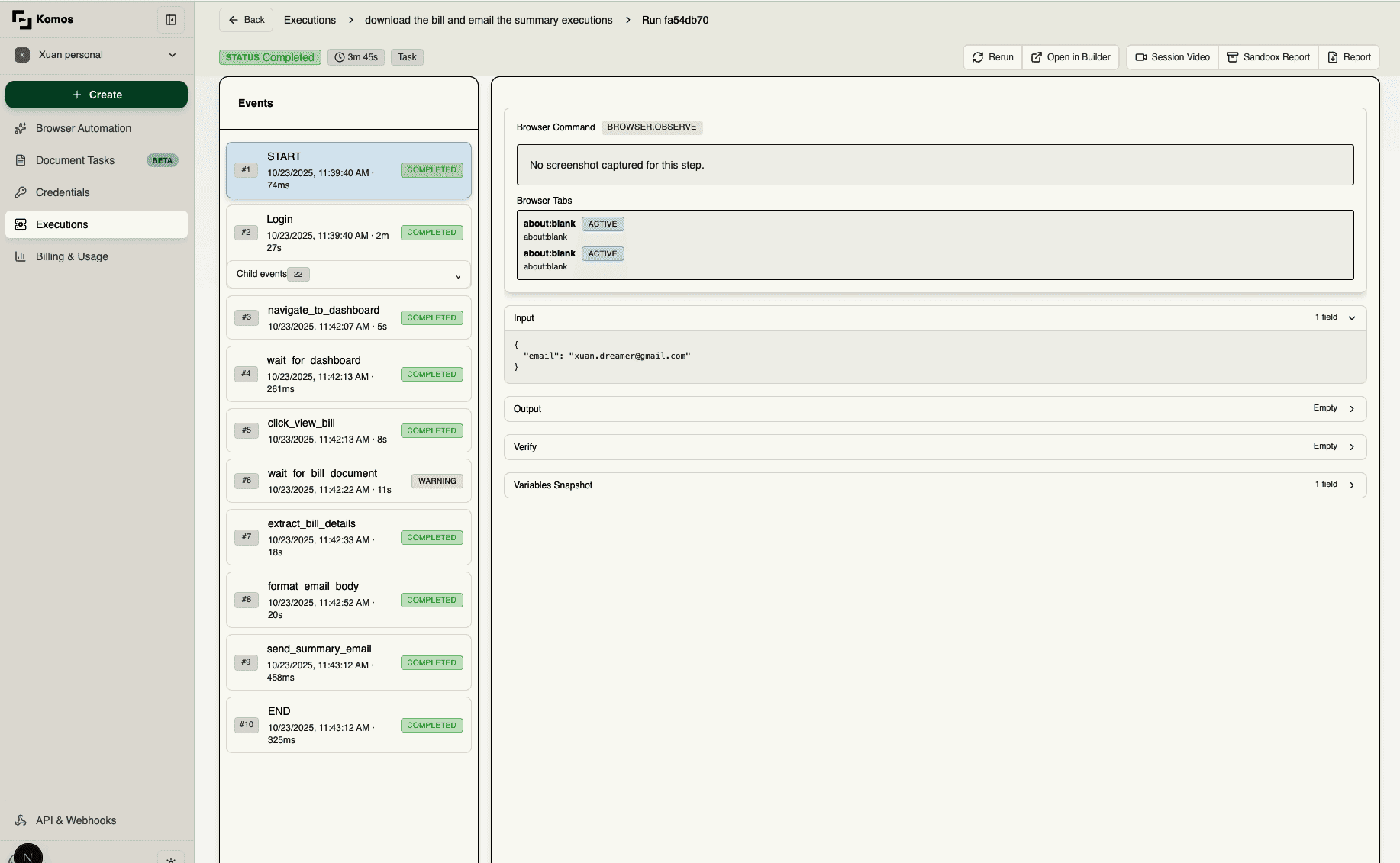Expand the Output section

(x=1351, y=409)
